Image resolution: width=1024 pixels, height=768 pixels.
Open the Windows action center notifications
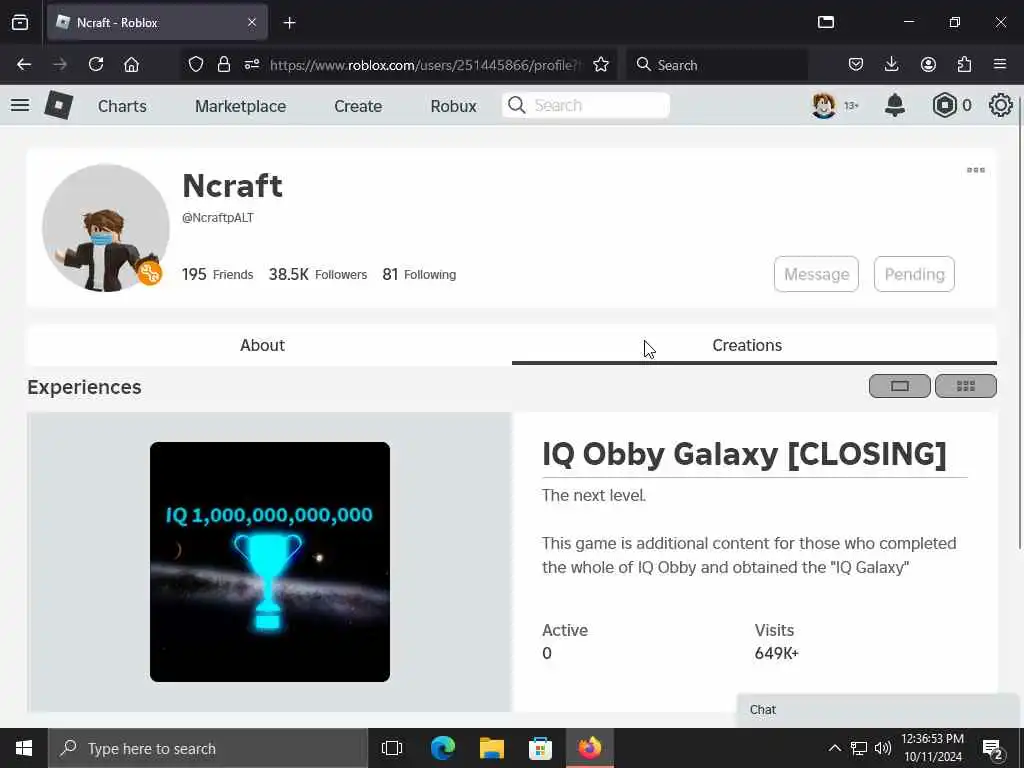pyautogui.click(x=993, y=749)
